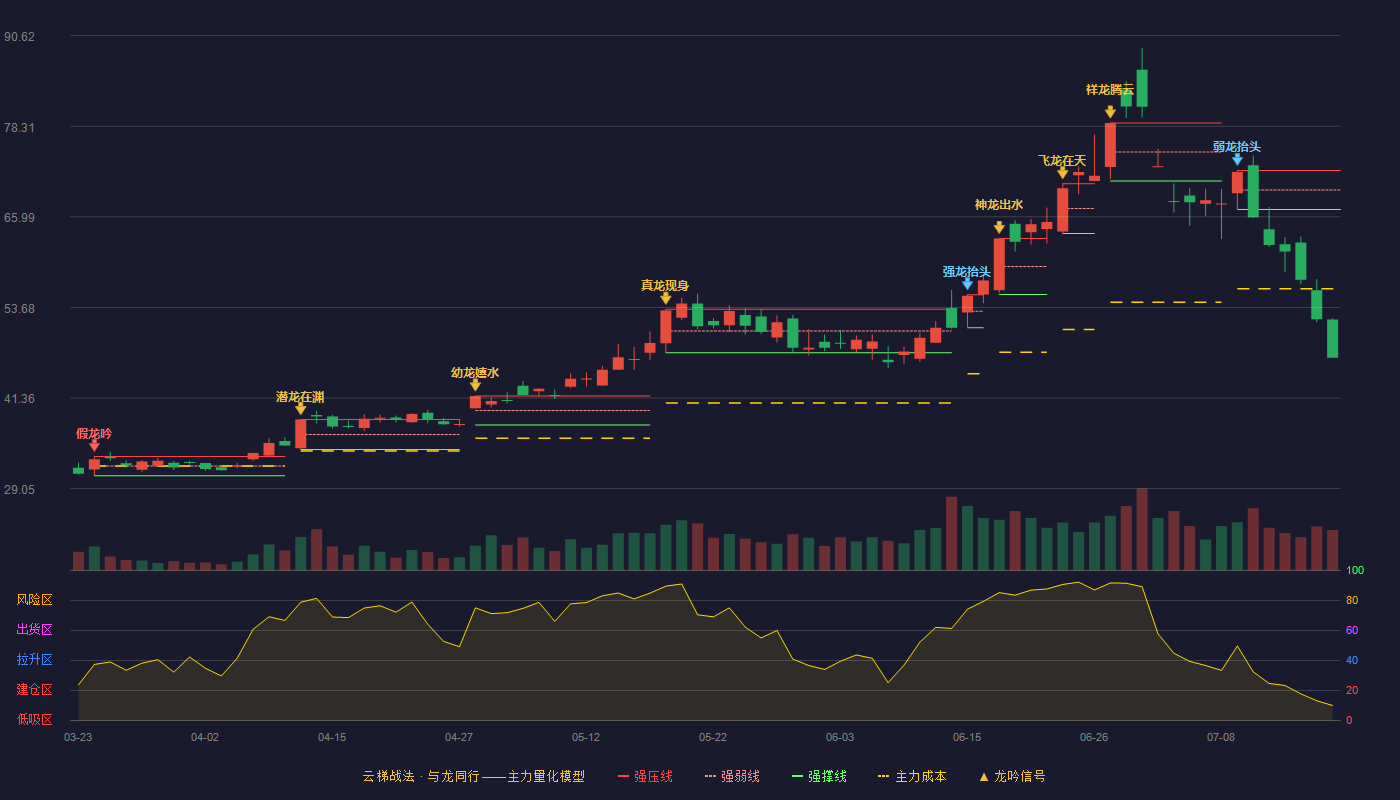Click the 假龙吟 signal arrow marker
Viewport: 1400px width, 800px height.
coord(94,446)
